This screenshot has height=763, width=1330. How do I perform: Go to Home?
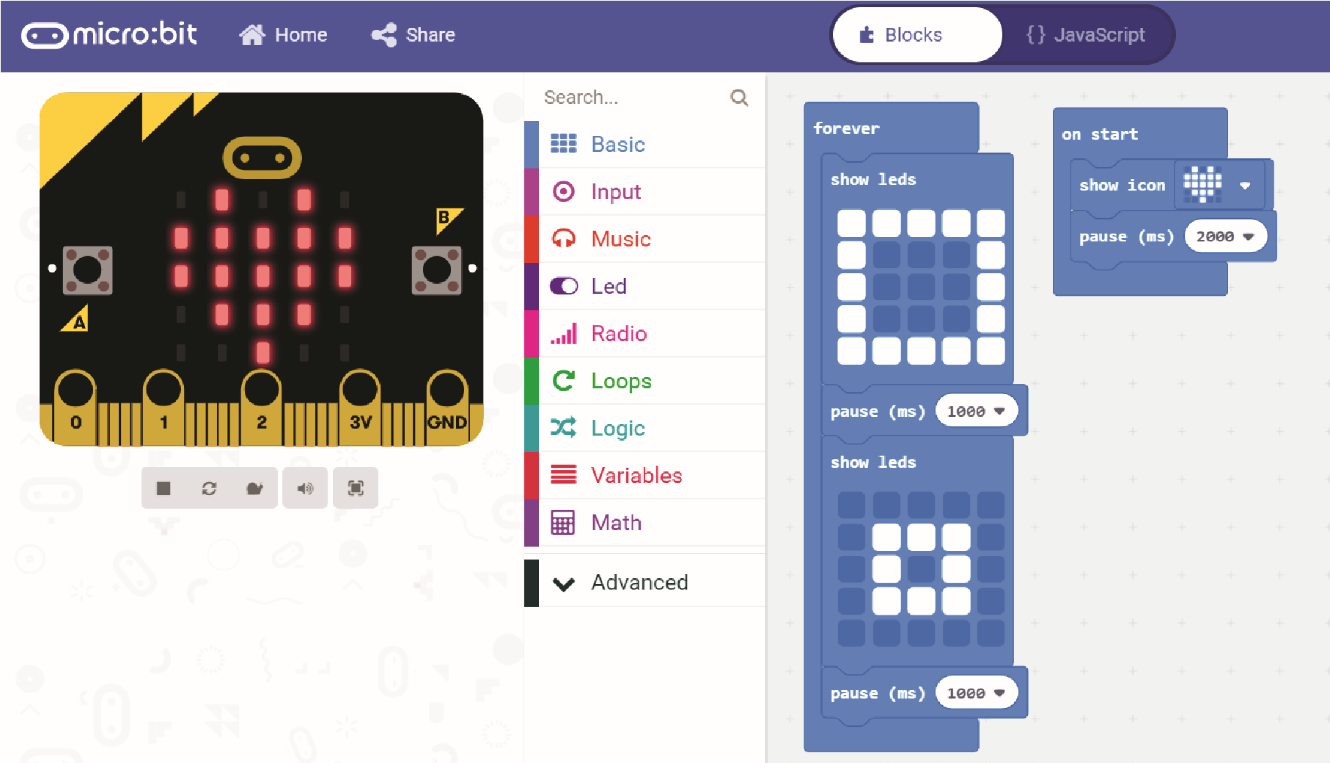(x=283, y=35)
